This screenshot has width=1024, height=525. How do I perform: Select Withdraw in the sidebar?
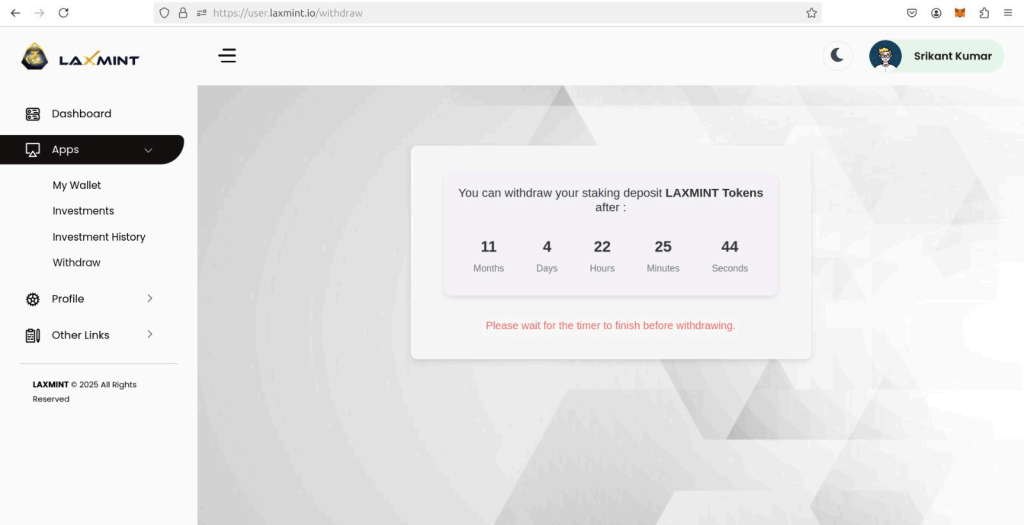point(77,263)
